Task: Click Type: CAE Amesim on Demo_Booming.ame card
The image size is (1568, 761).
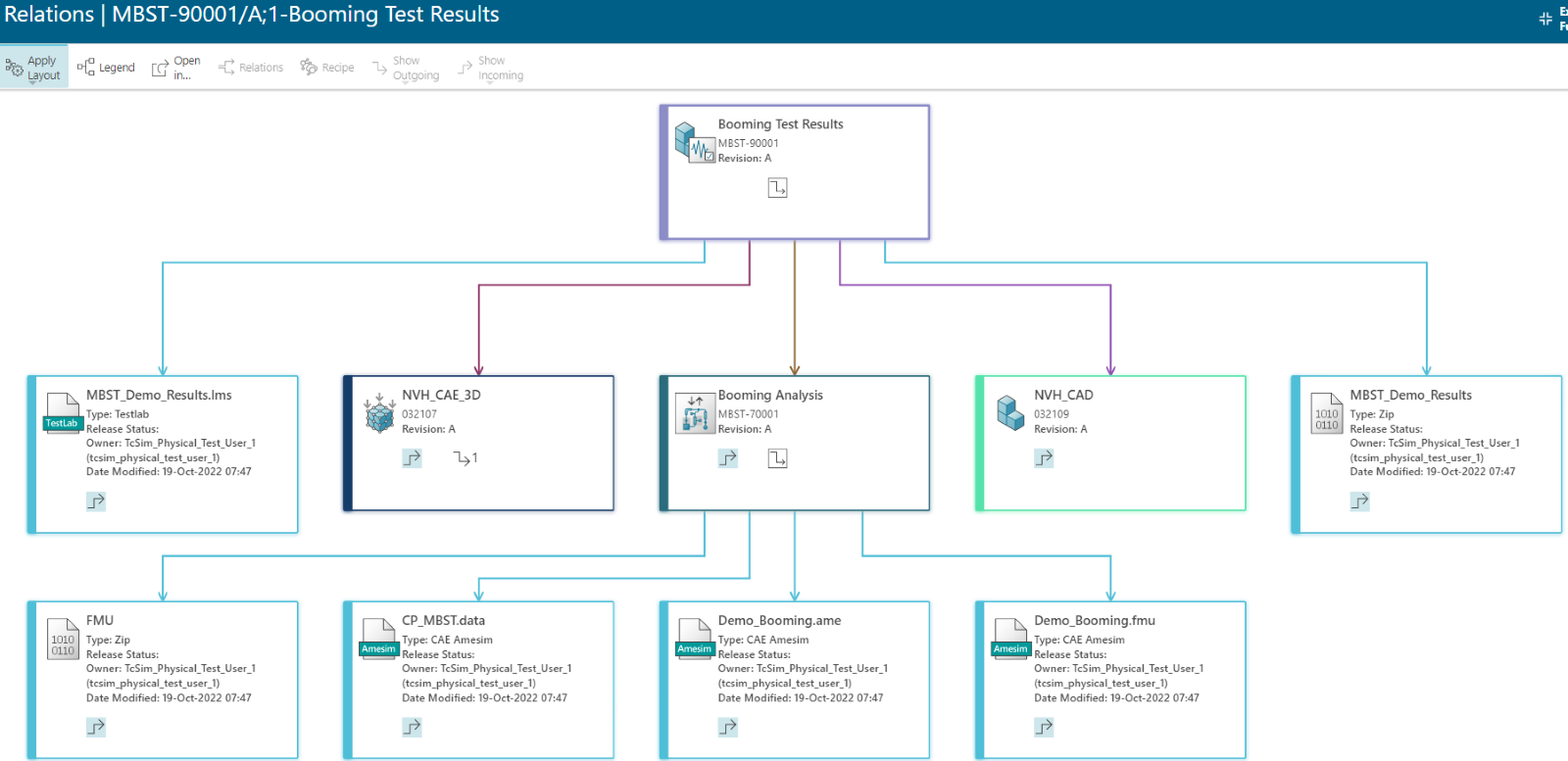Action: click(x=763, y=640)
